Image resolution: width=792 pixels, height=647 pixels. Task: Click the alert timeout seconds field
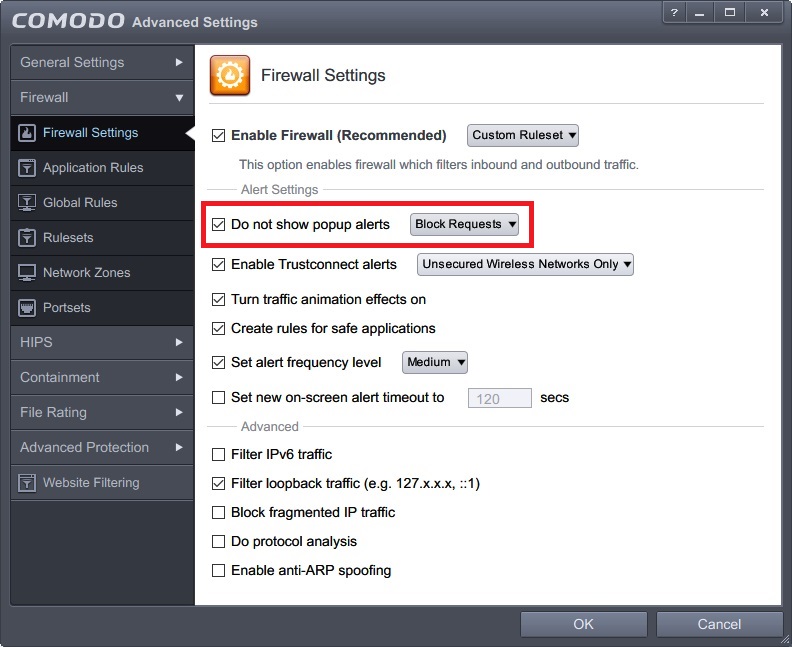click(x=500, y=398)
